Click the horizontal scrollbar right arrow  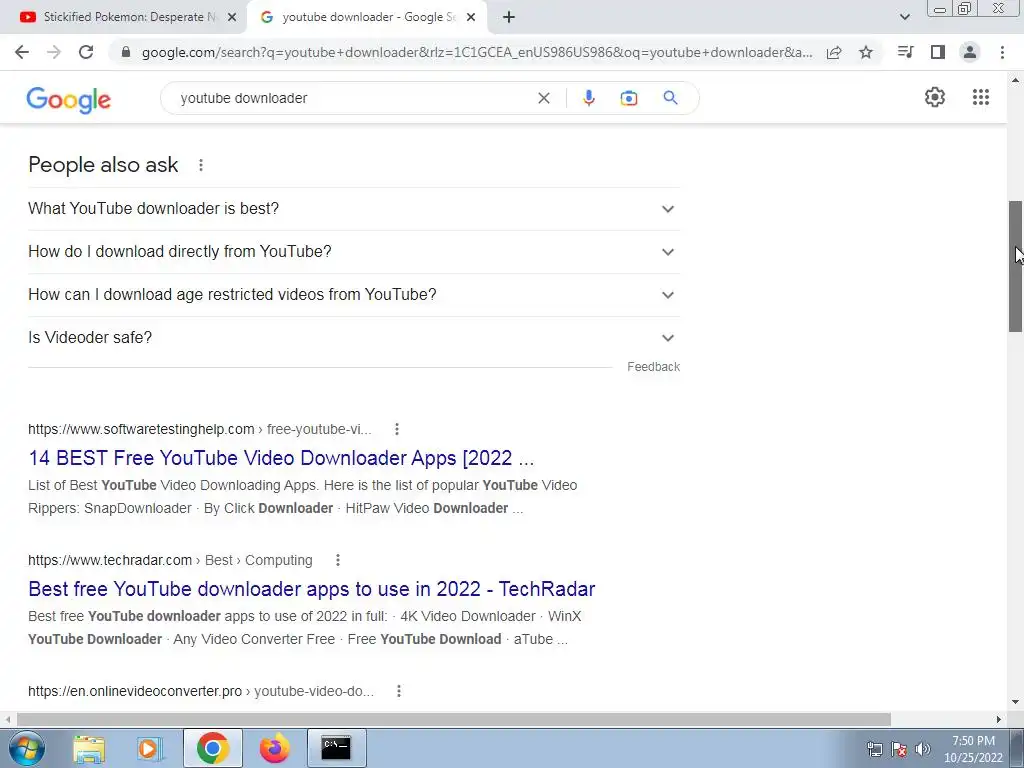point(999,719)
